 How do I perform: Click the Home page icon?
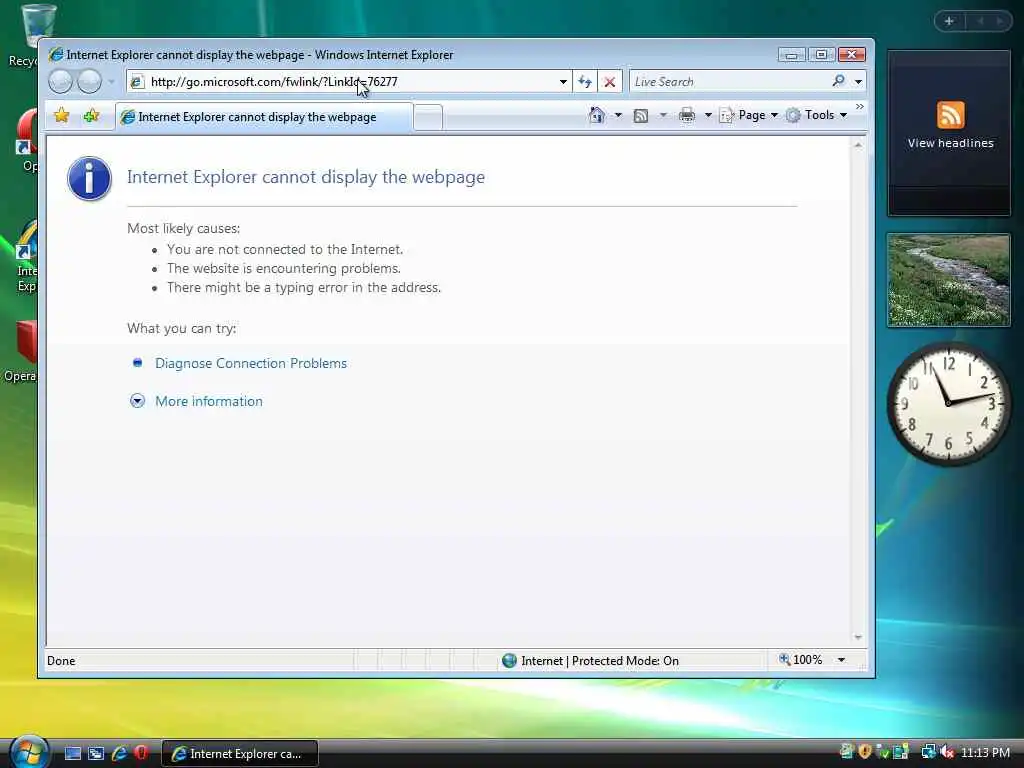pos(596,115)
